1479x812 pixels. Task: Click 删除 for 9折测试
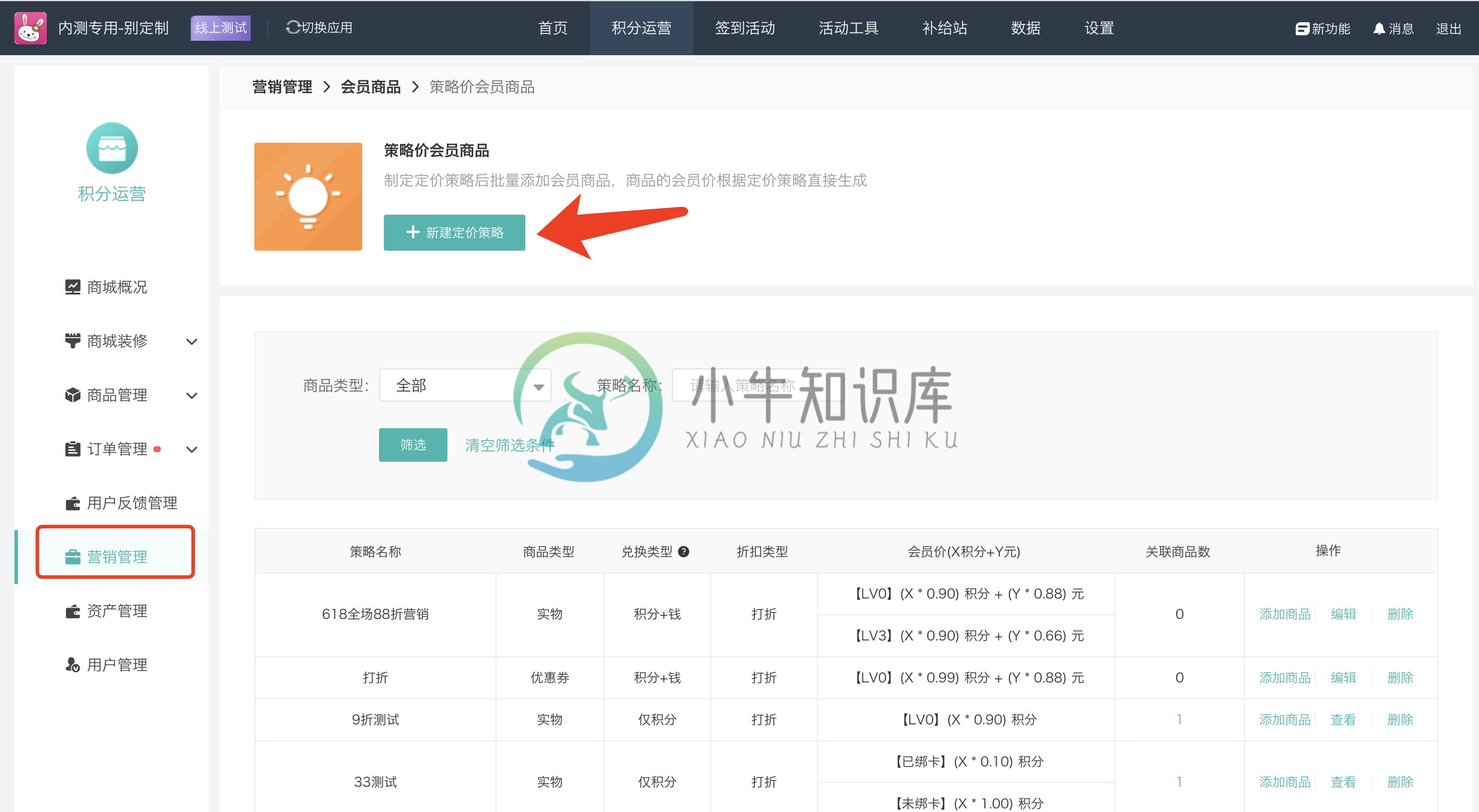1400,720
